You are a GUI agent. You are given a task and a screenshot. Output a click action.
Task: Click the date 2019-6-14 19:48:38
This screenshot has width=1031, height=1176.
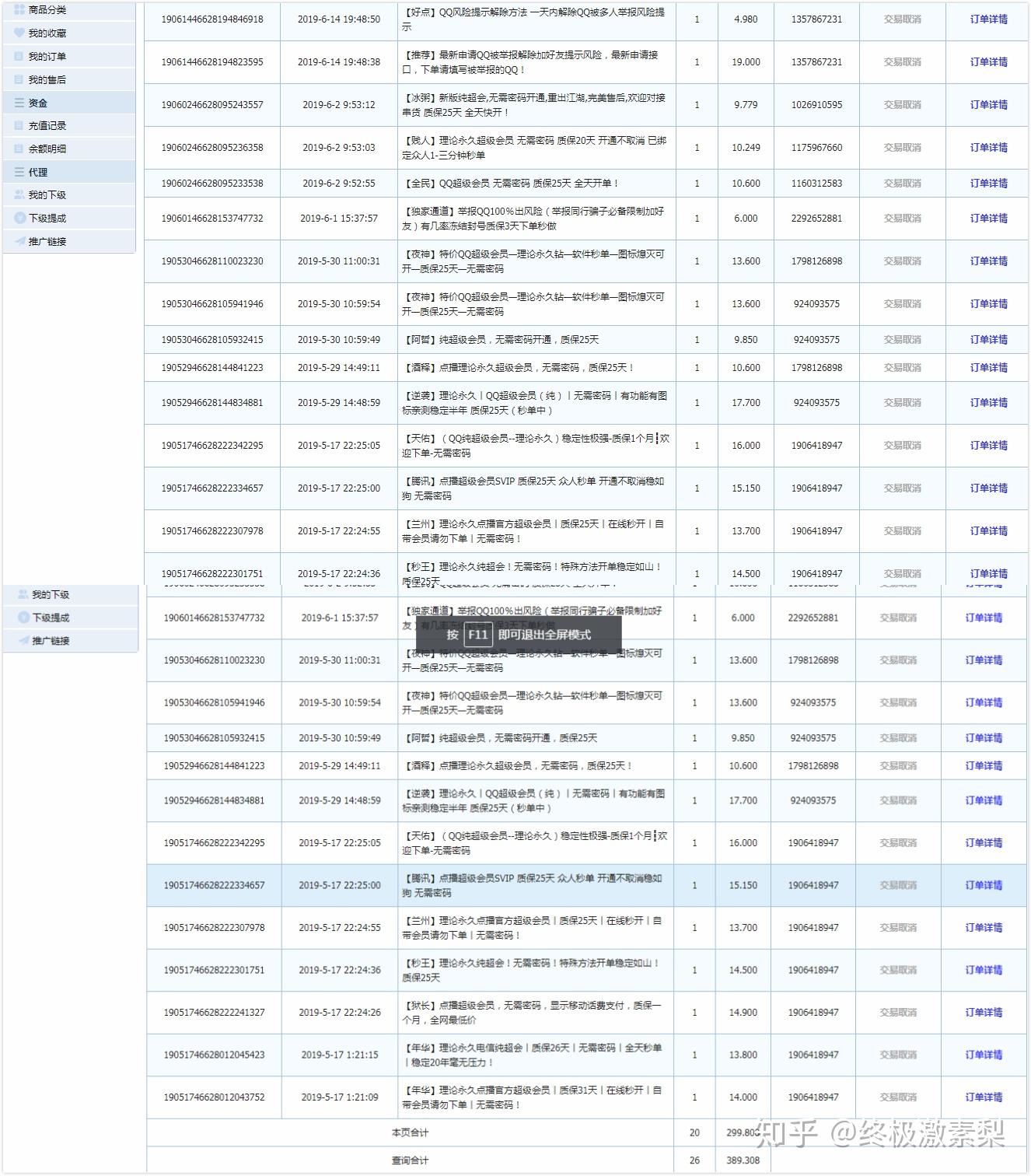click(339, 62)
